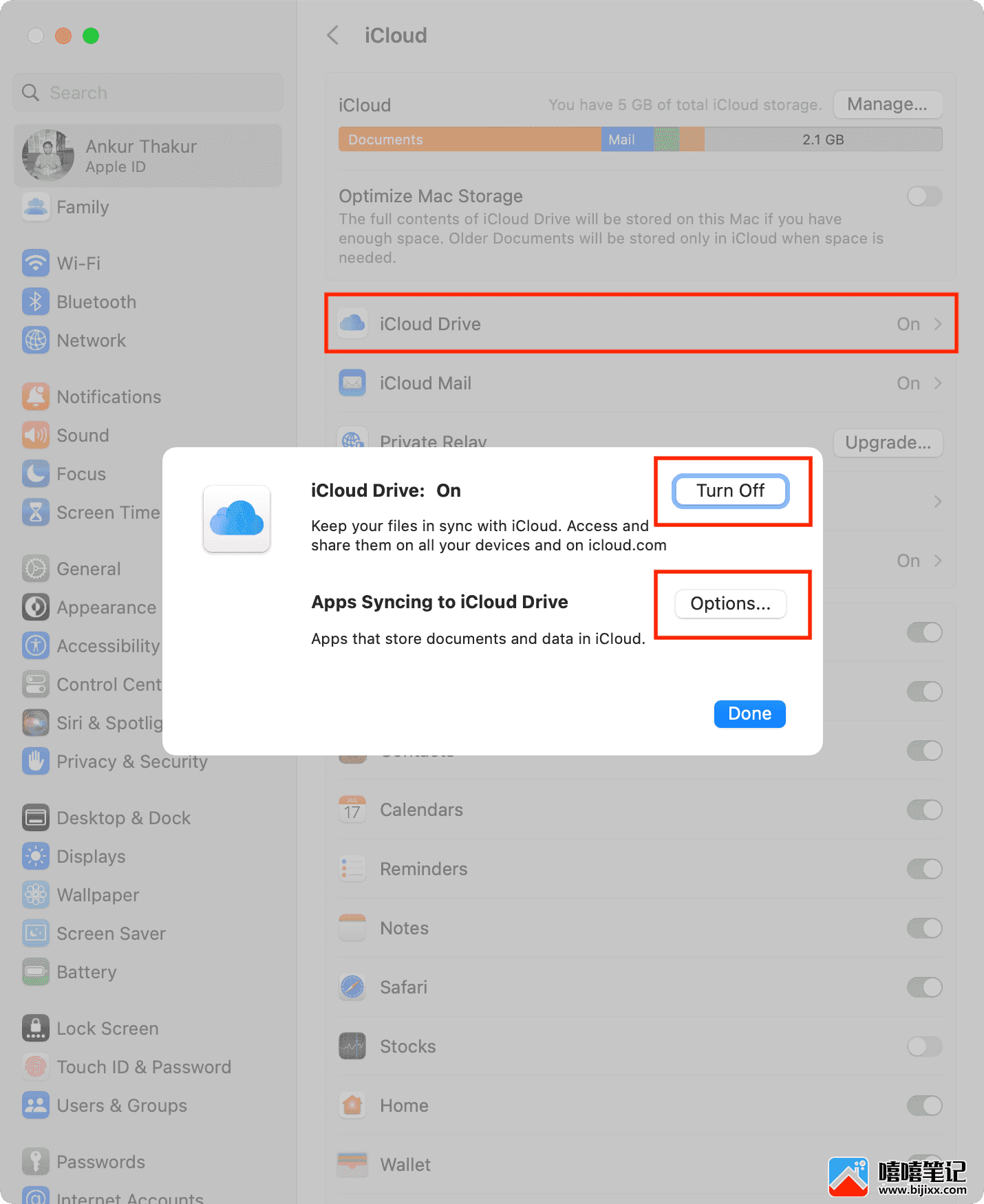Open Control Center icon
Viewport: 984px width, 1204px height.
pos(36,684)
